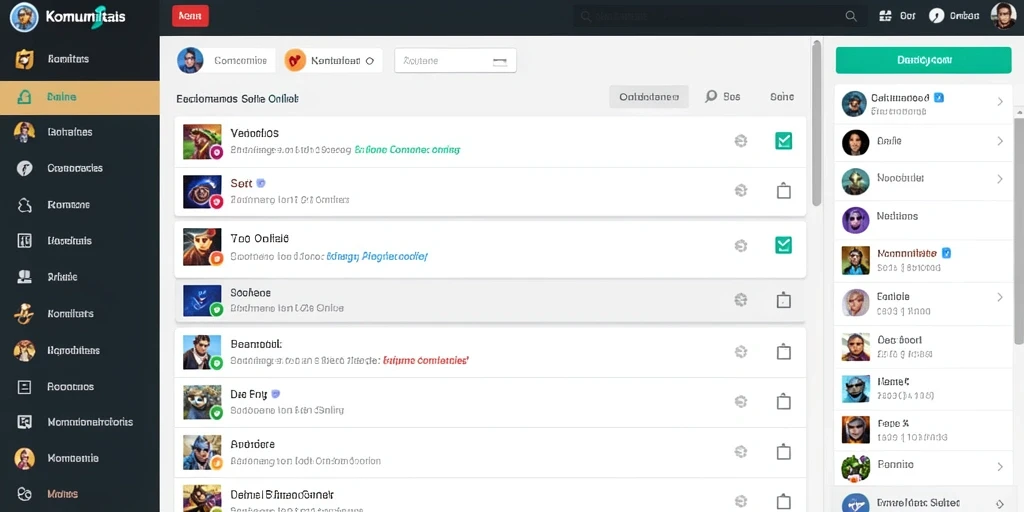
Task: Open the Vedocfios game thumbnail
Action: (x=202, y=141)
